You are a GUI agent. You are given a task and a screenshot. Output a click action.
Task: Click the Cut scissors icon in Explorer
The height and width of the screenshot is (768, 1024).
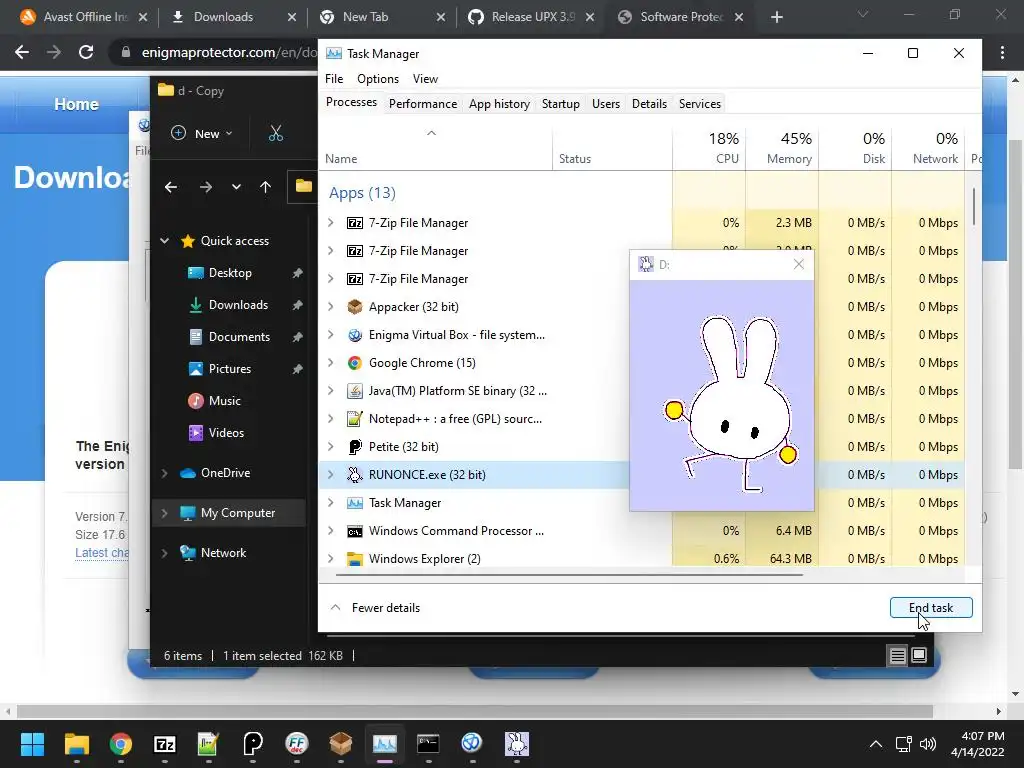click(x=276, y=134)
